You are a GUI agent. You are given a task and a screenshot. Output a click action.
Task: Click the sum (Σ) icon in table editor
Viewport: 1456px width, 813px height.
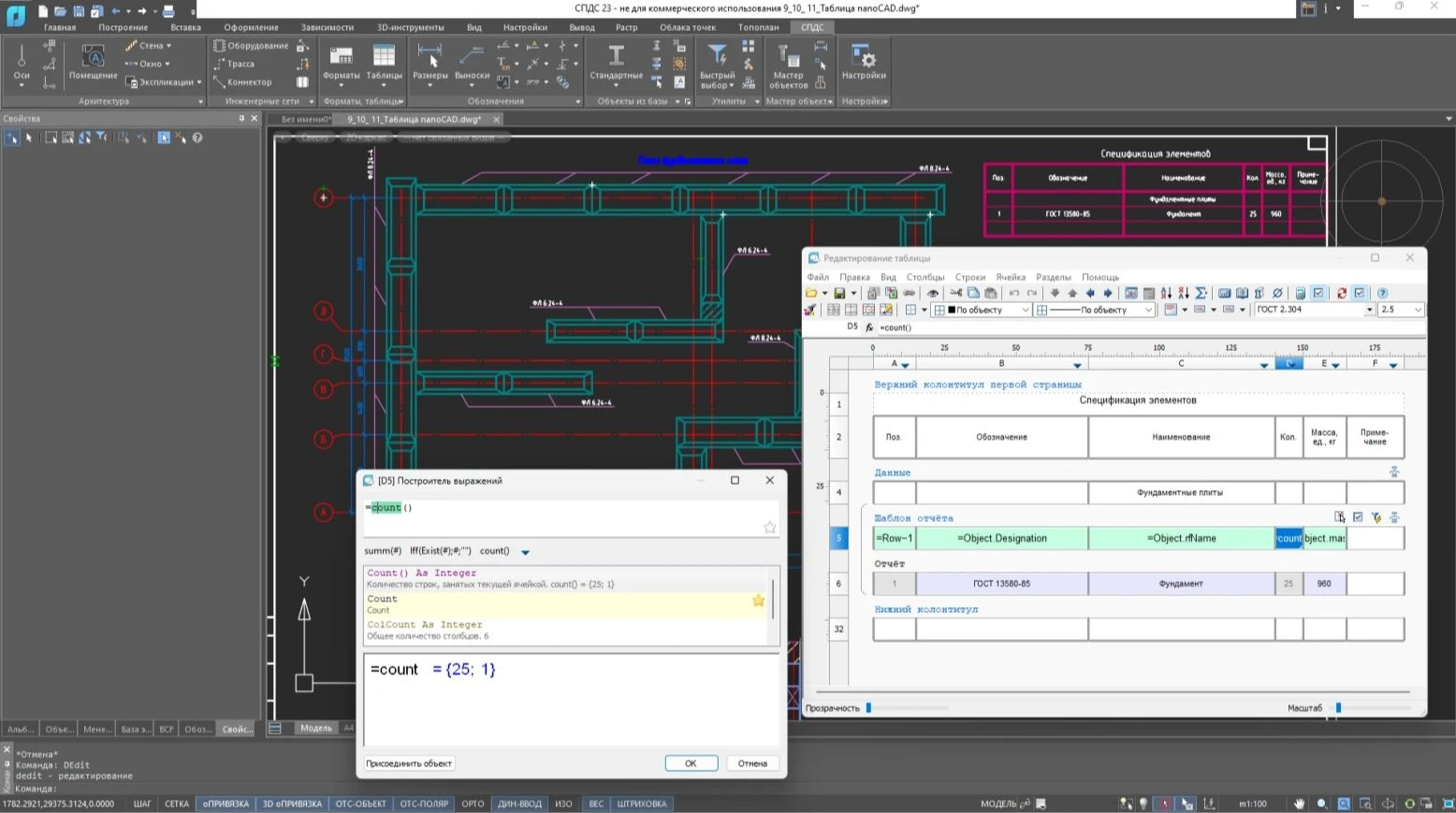1201,293
